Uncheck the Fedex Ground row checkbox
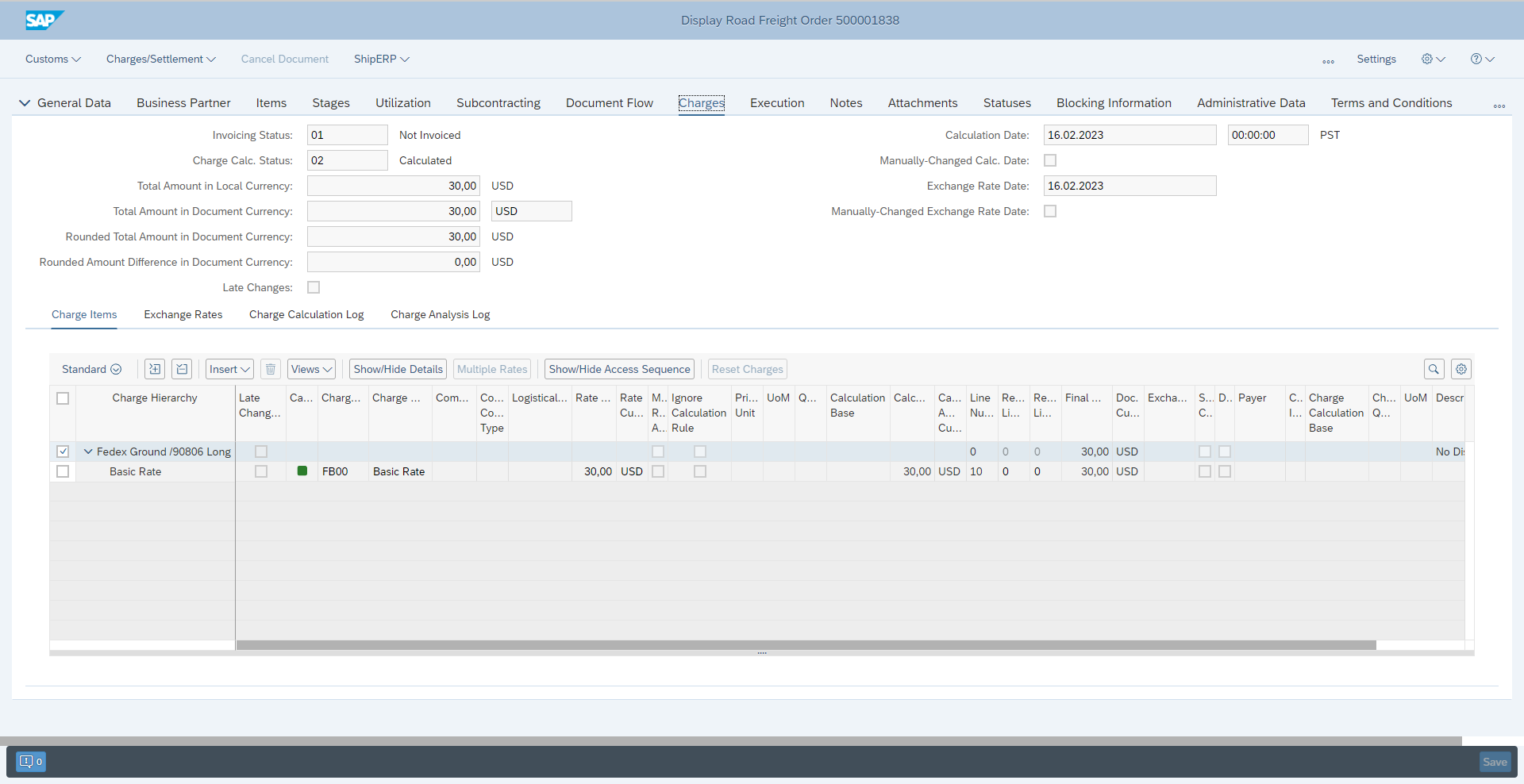Image resolution: width=1524 pixels, height=784 pixels. [63, 452]
